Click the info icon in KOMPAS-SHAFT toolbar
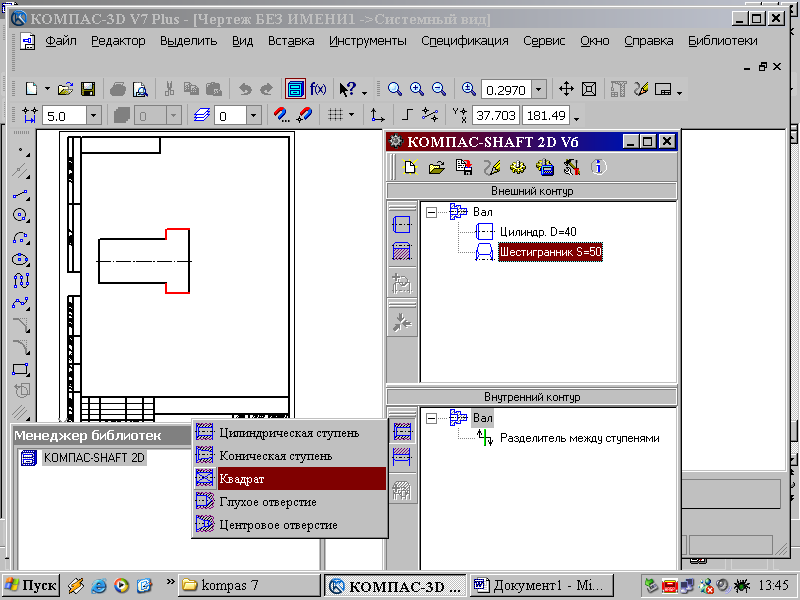This screenshot has height=600, width=800. click(598, 167)
